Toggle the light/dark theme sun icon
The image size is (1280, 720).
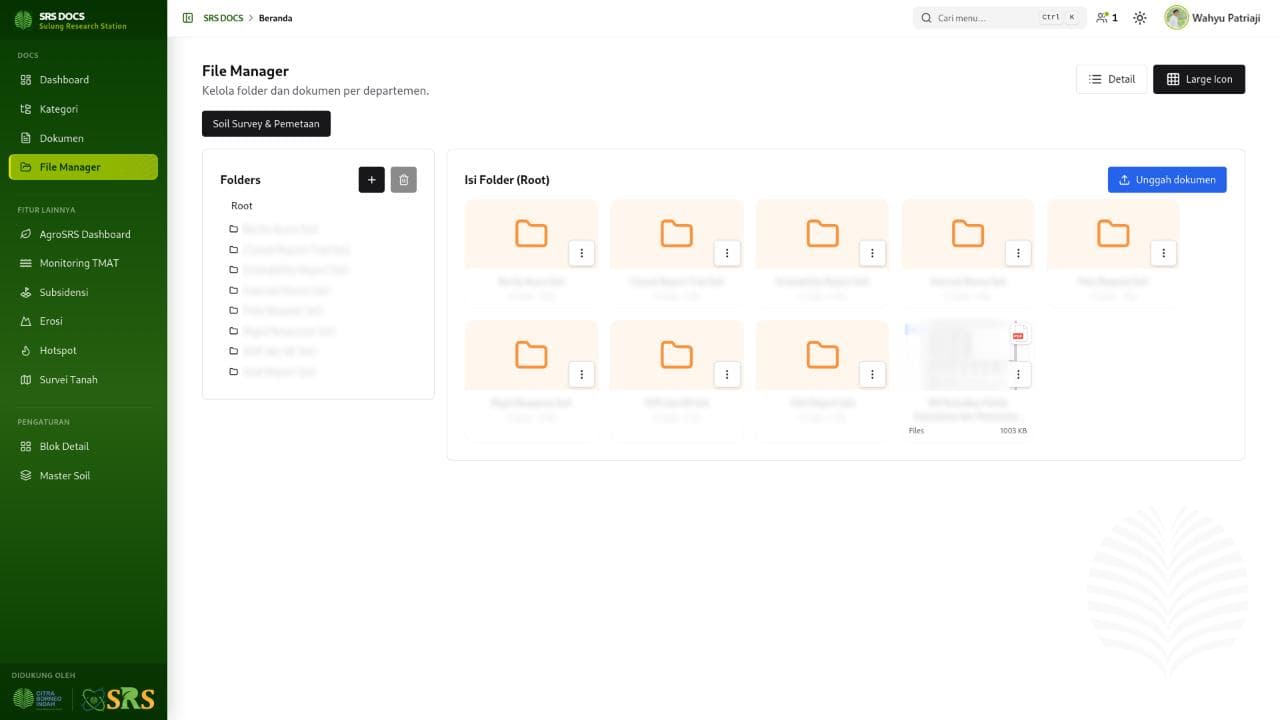point(1140,18)
